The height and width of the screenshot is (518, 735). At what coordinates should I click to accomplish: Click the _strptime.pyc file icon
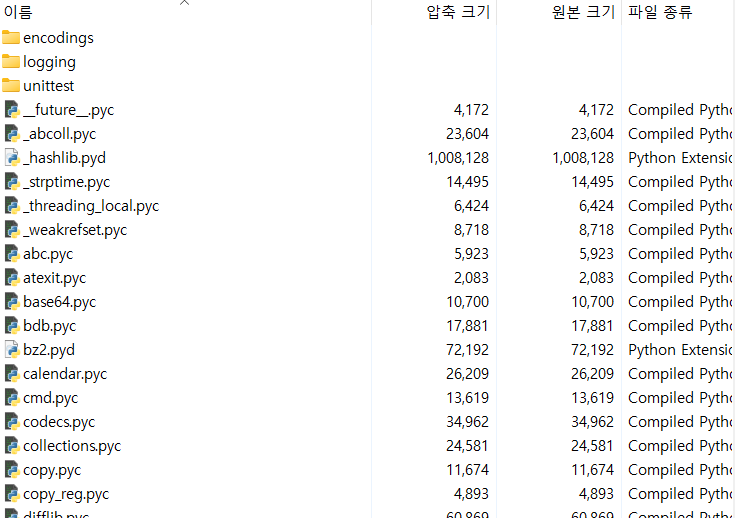click(12, 181)
